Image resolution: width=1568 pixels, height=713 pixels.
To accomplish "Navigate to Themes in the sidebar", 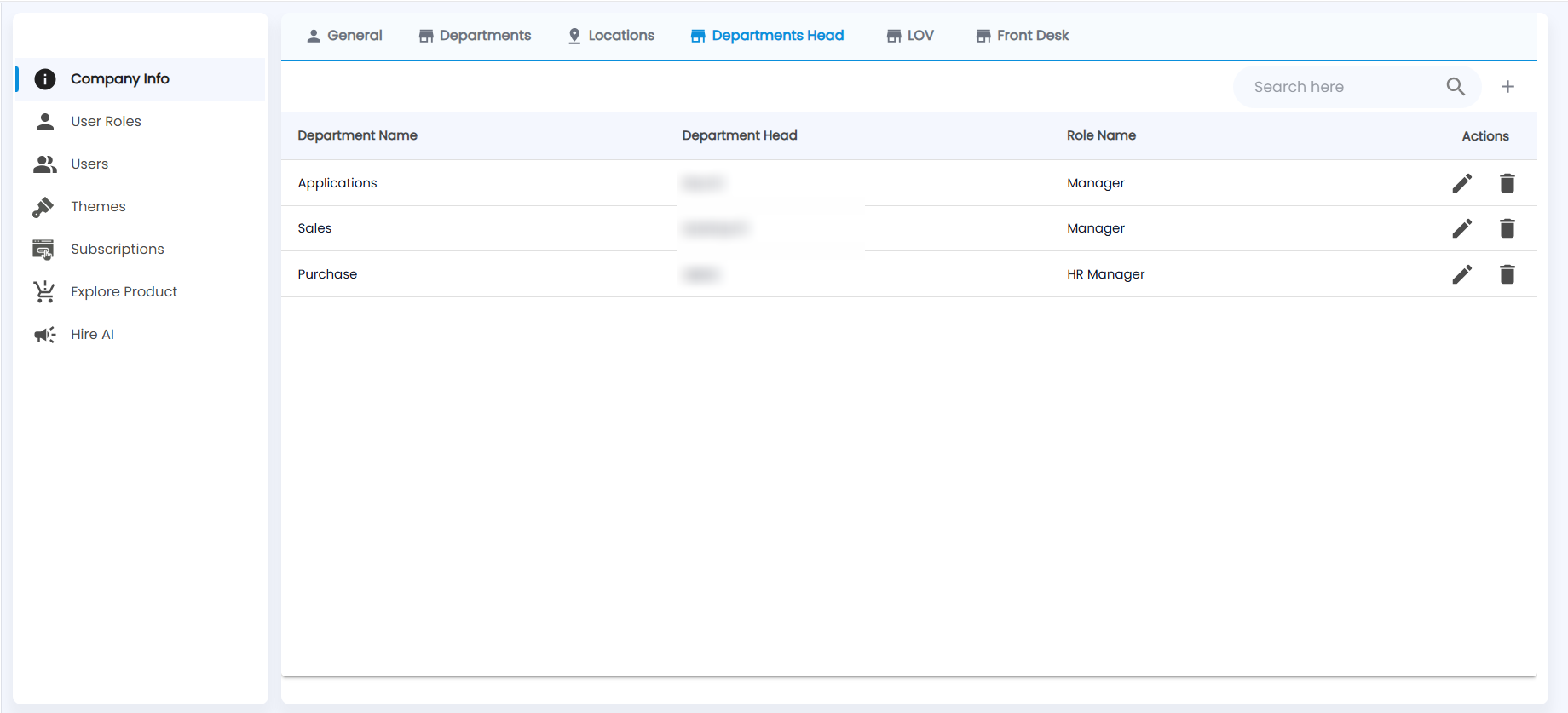I will pos(141,207).
